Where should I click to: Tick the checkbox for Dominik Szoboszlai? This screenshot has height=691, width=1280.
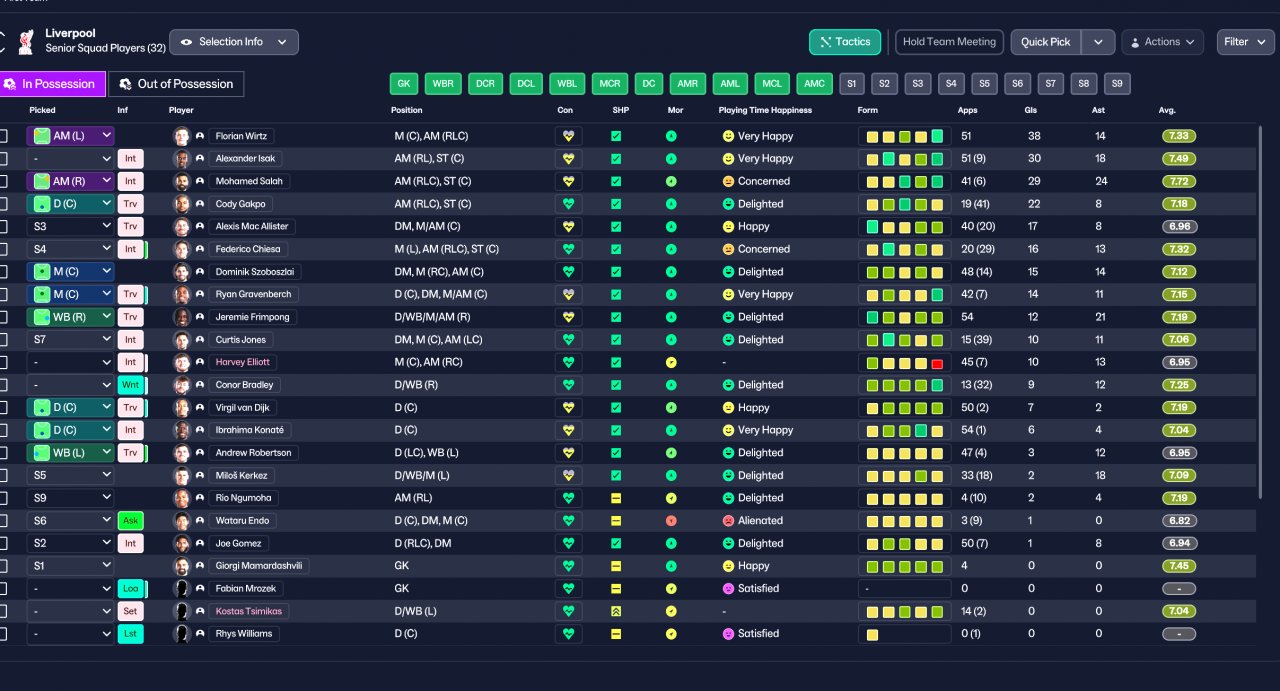[x=3, y=272]
